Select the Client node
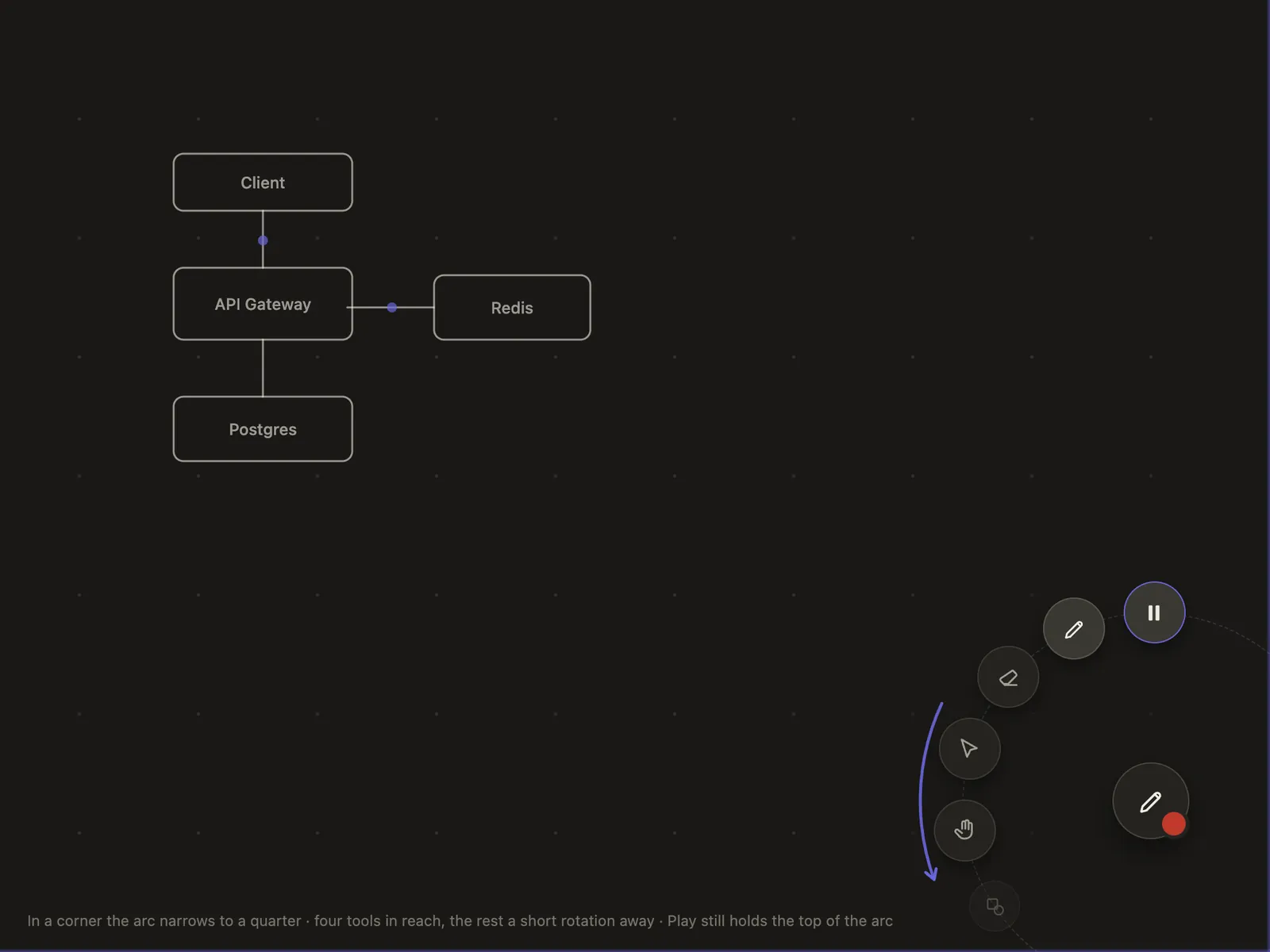The height and width of the screenshot is (952, 1270). tap(263, 182)
